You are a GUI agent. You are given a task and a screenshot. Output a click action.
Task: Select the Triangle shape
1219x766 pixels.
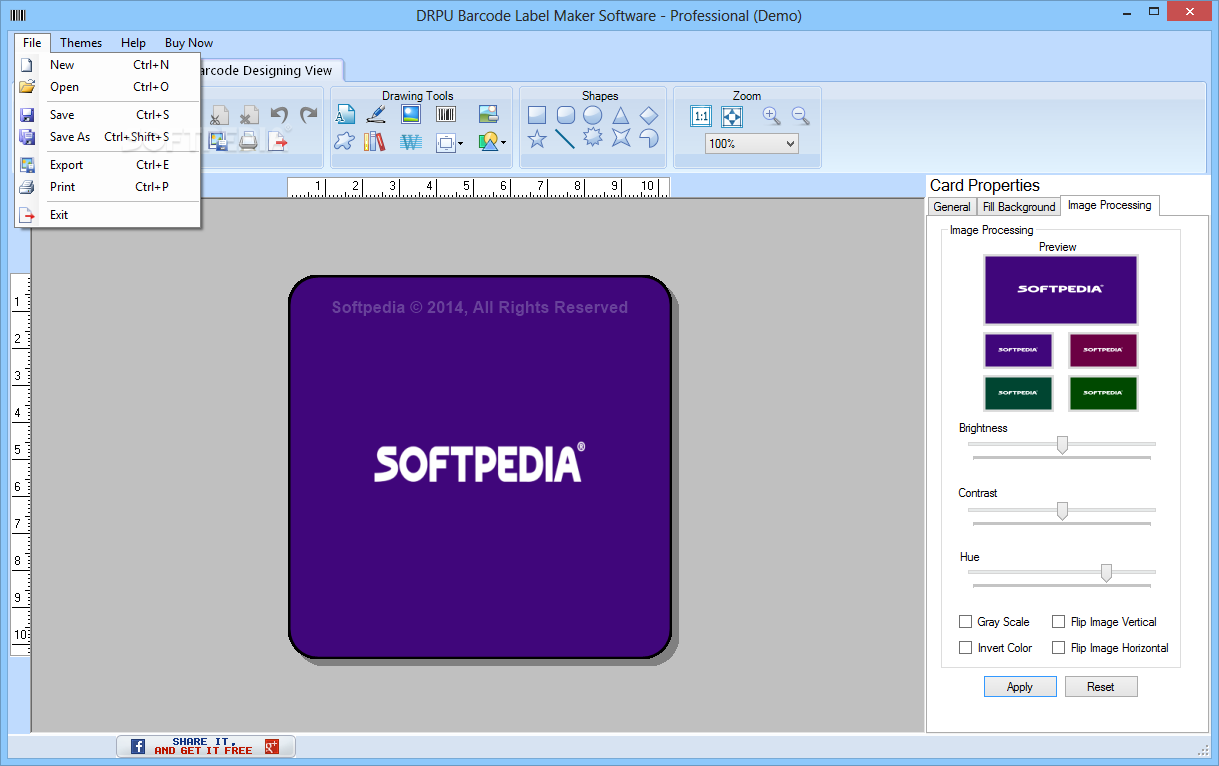click(621, 115)
